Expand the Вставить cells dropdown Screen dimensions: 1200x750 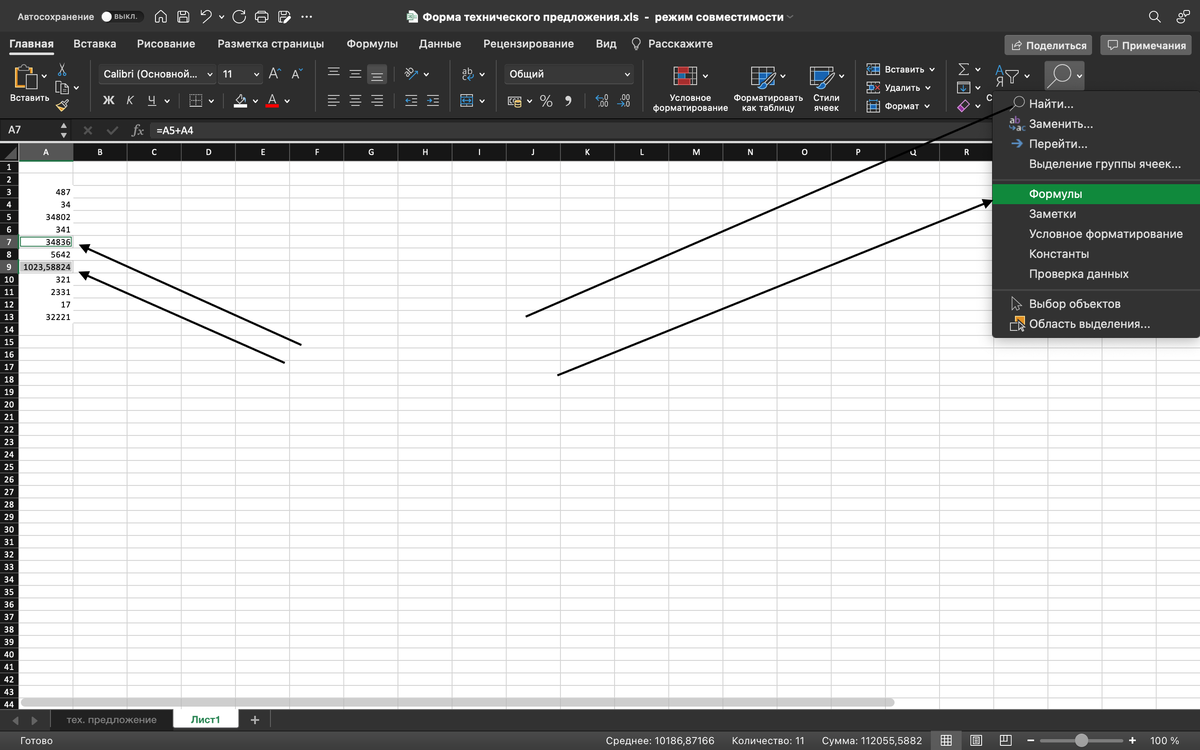932,70
